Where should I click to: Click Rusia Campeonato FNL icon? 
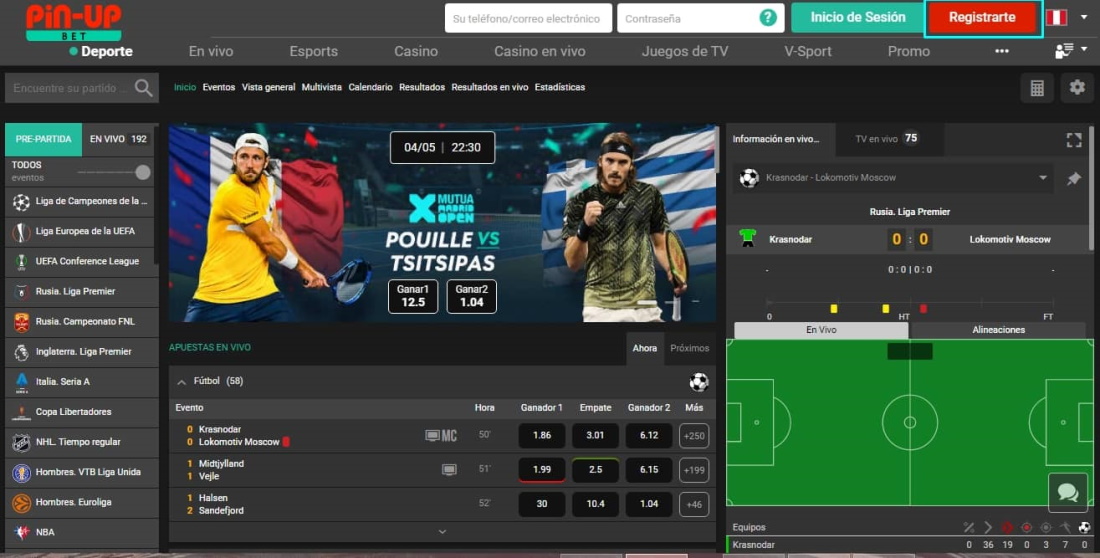click(x=22, y=322)
